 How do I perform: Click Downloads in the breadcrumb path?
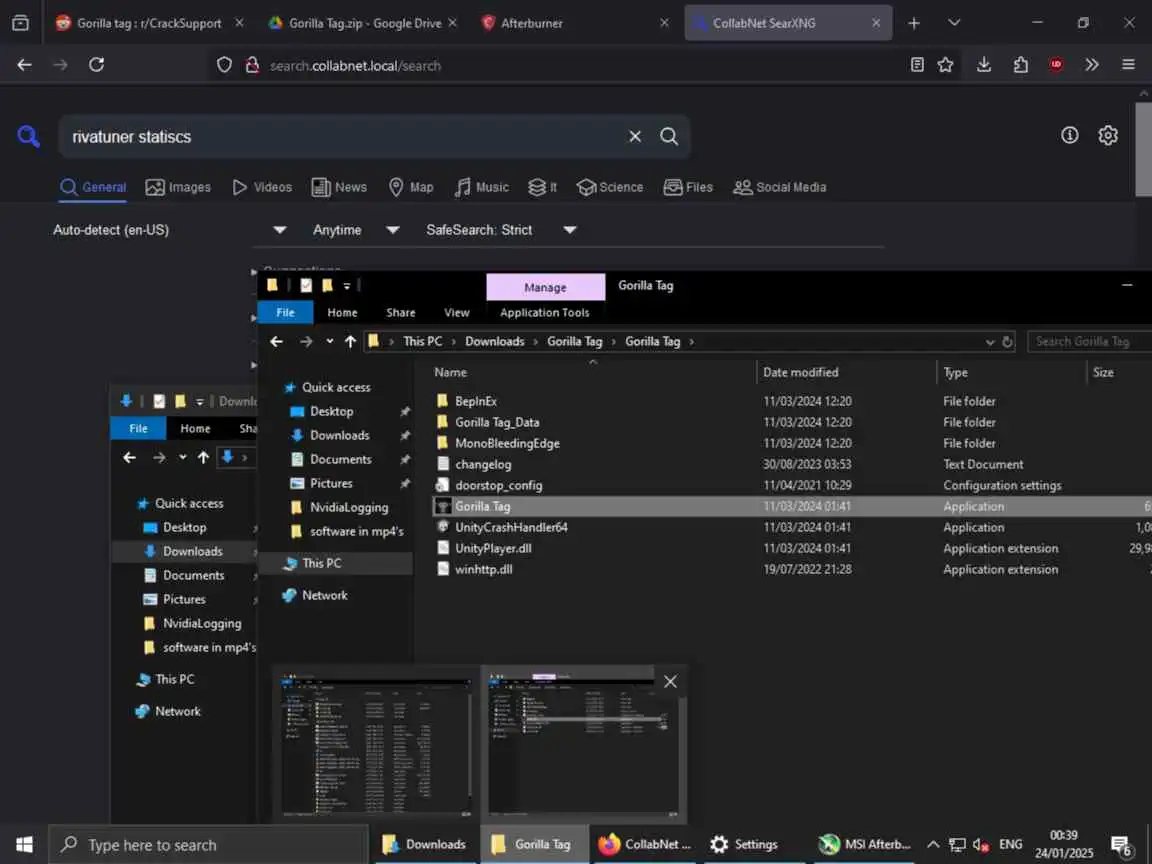(x=494, y=342)
